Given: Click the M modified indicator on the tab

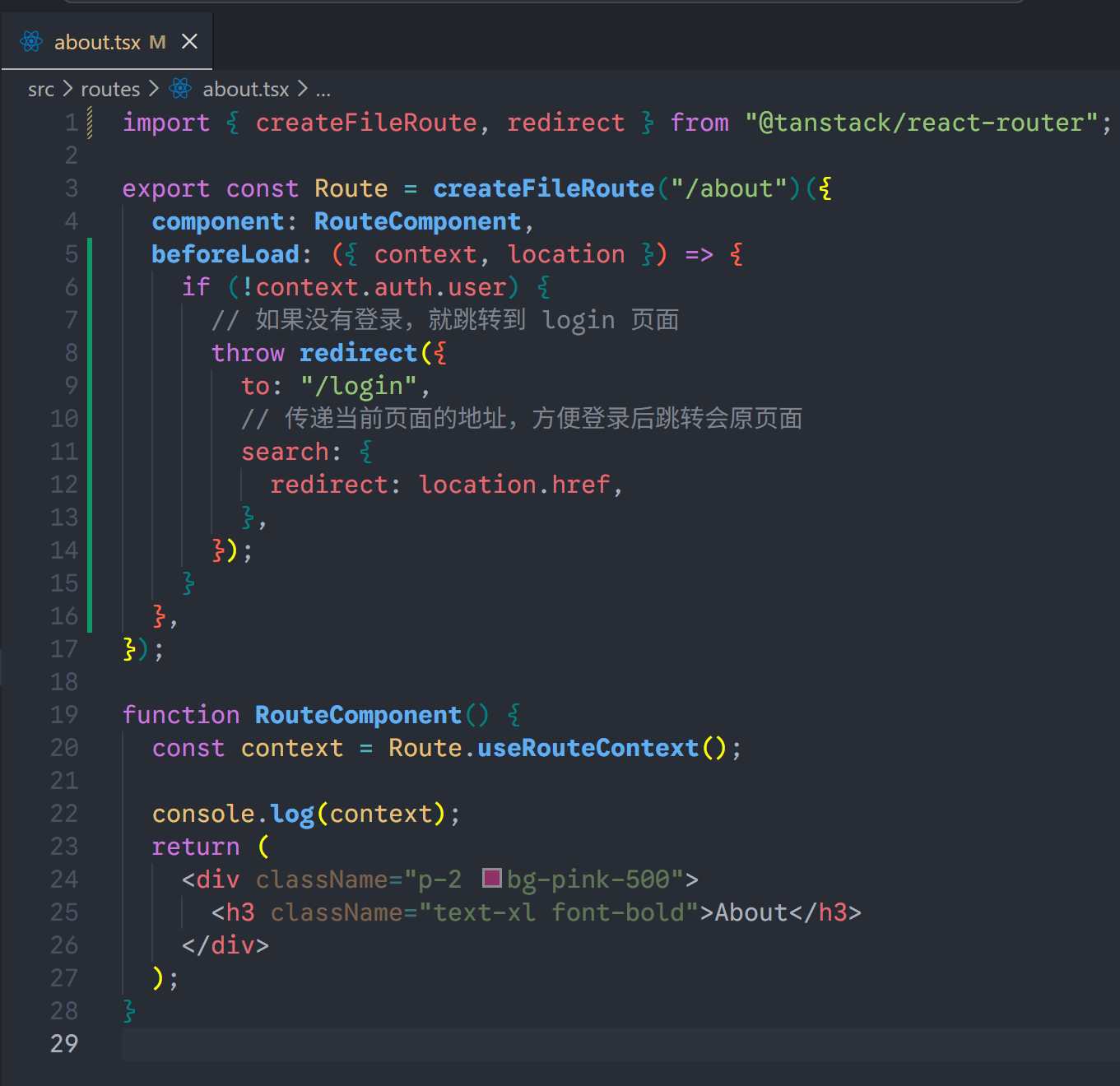Looking at the screenshot, I should pos(157,42).
